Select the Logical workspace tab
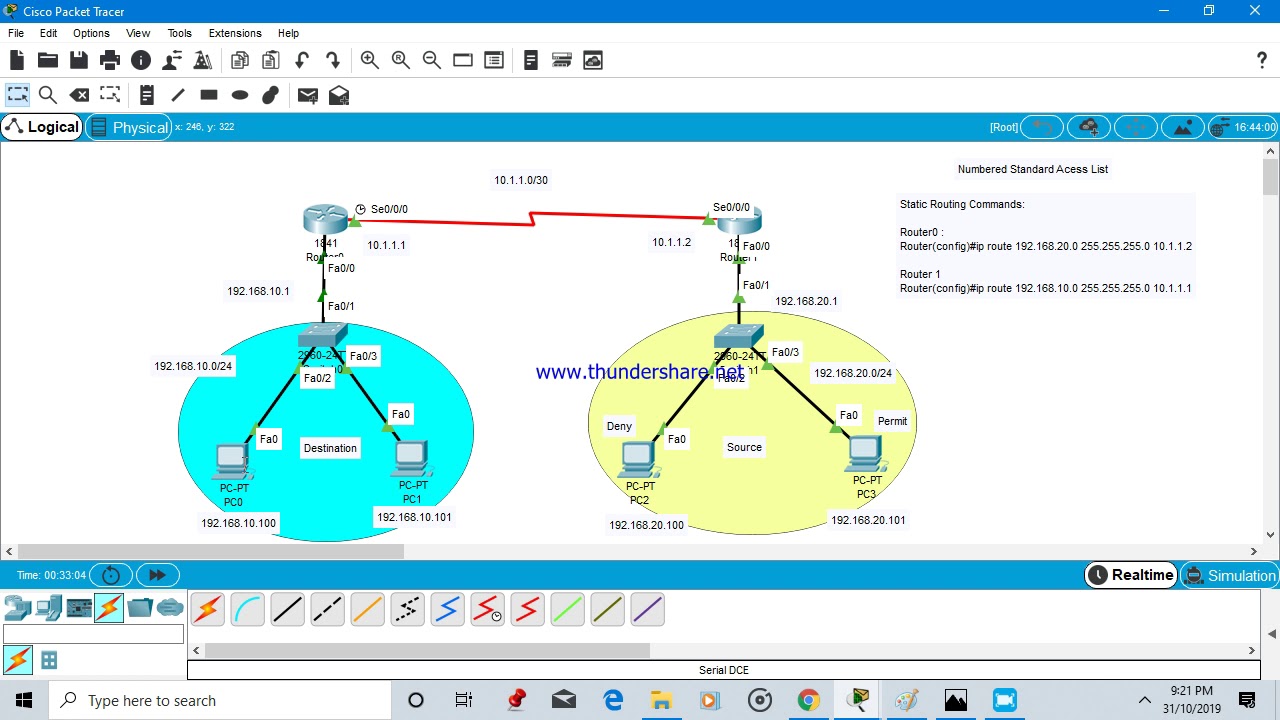Image resolution: width=1280 pixels, height=720 pixels. 41,127
